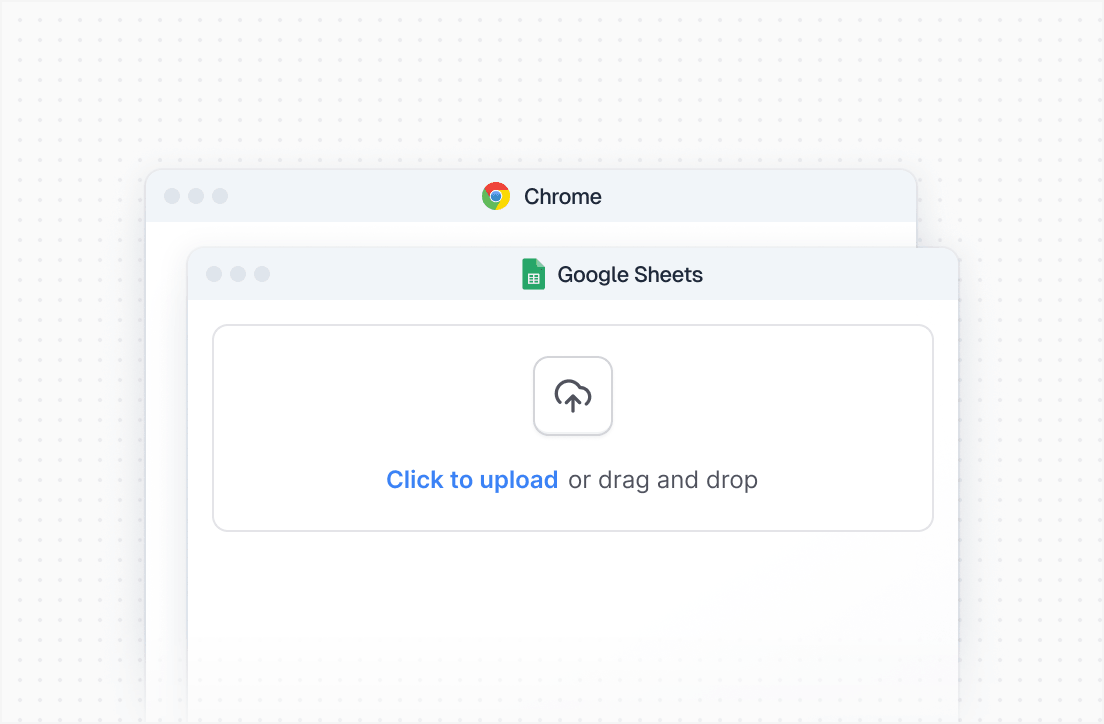
Task: Select the "Google Sheets" window title text
Action: [x=630, y=274]
